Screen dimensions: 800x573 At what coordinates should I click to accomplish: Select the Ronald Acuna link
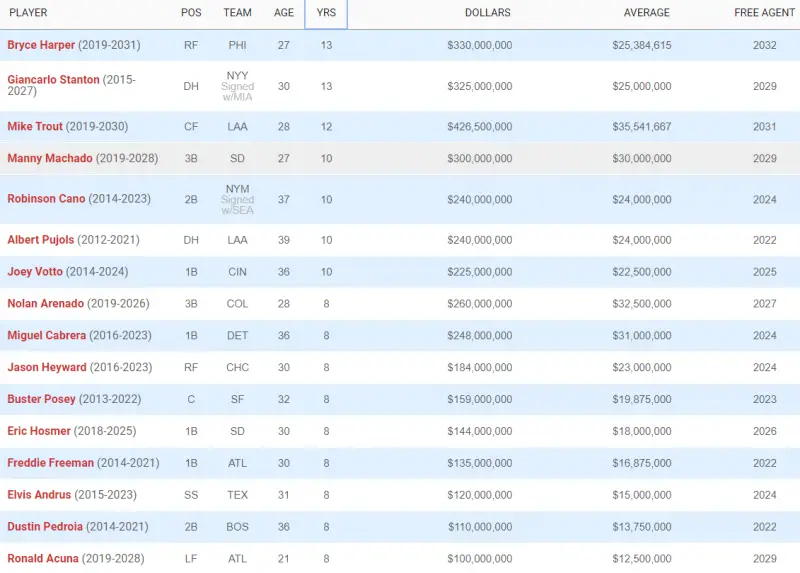click(45, 558)
